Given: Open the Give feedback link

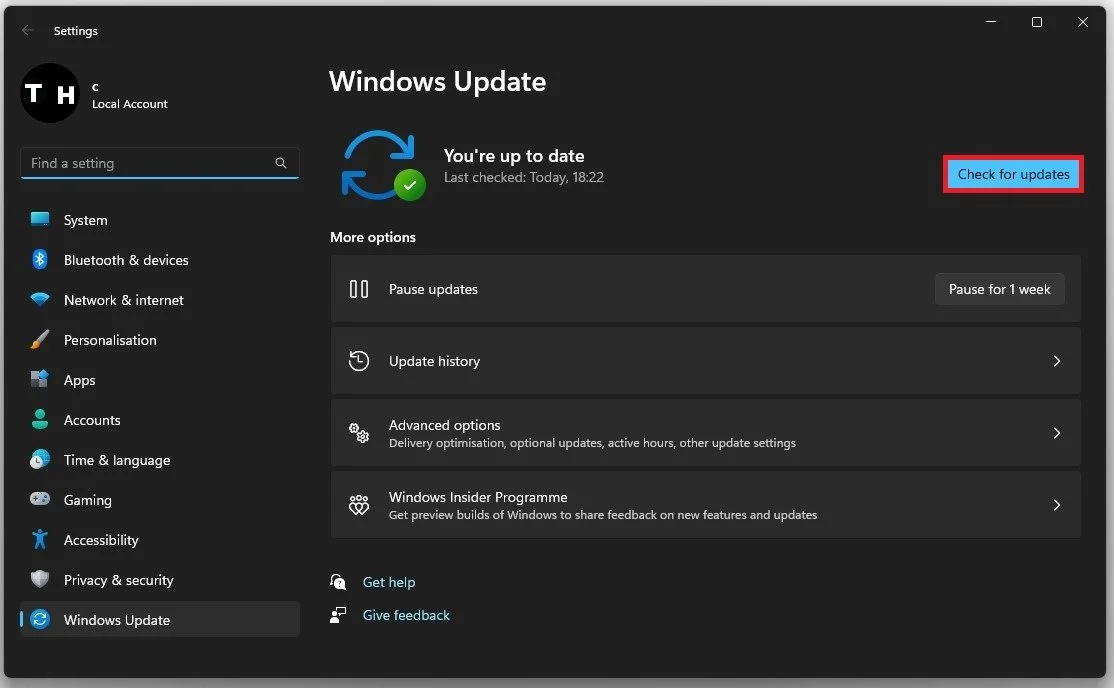Looking at the screenshot, I should (406, 615).
